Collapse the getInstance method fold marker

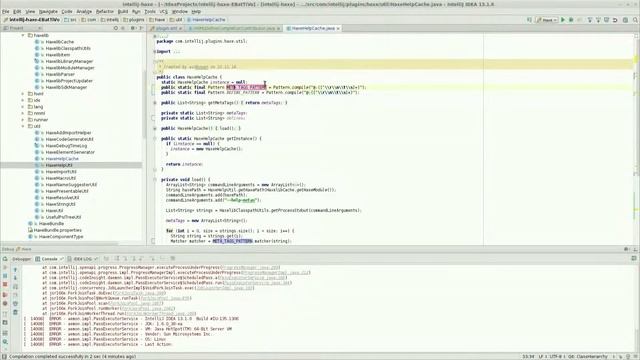pyautogui.click(x=155, y=138)
